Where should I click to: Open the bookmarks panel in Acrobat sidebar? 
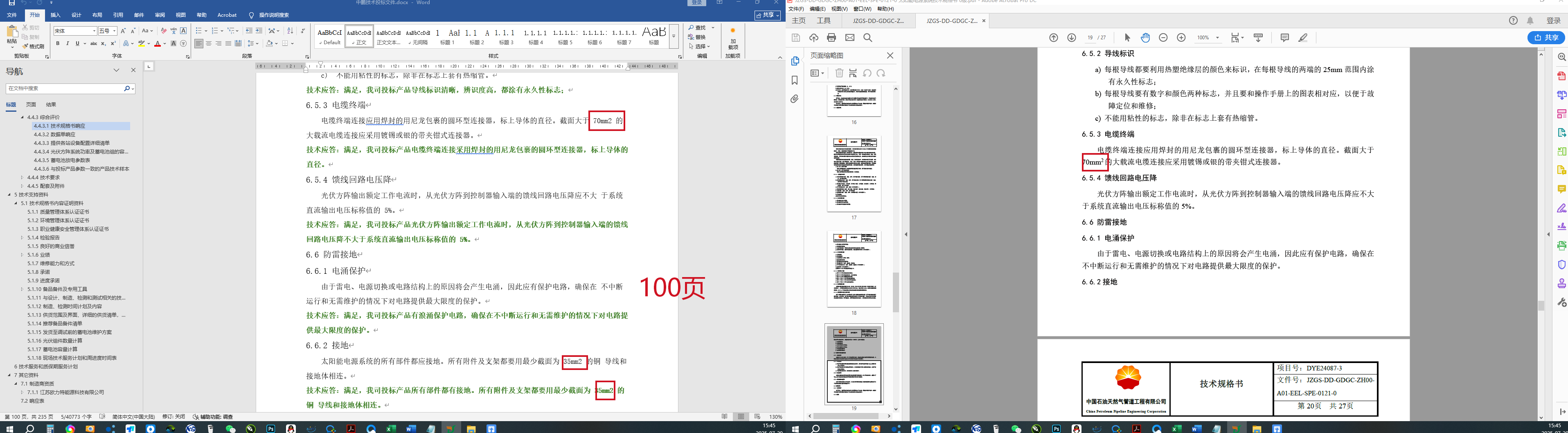[x=794, y=80]
